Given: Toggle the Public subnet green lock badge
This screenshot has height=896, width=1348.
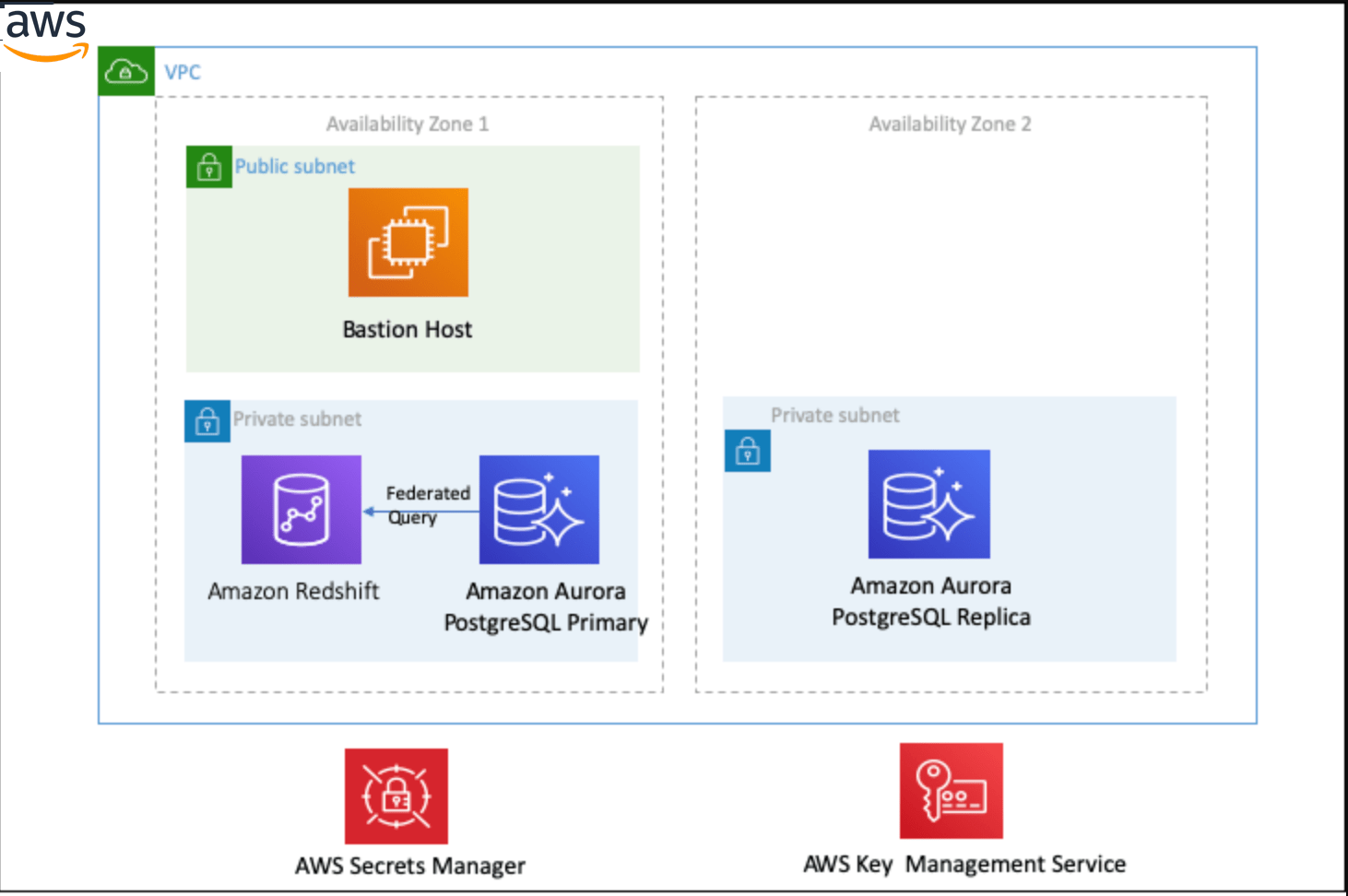Looking at the screenshot, I should pos(208,168).
